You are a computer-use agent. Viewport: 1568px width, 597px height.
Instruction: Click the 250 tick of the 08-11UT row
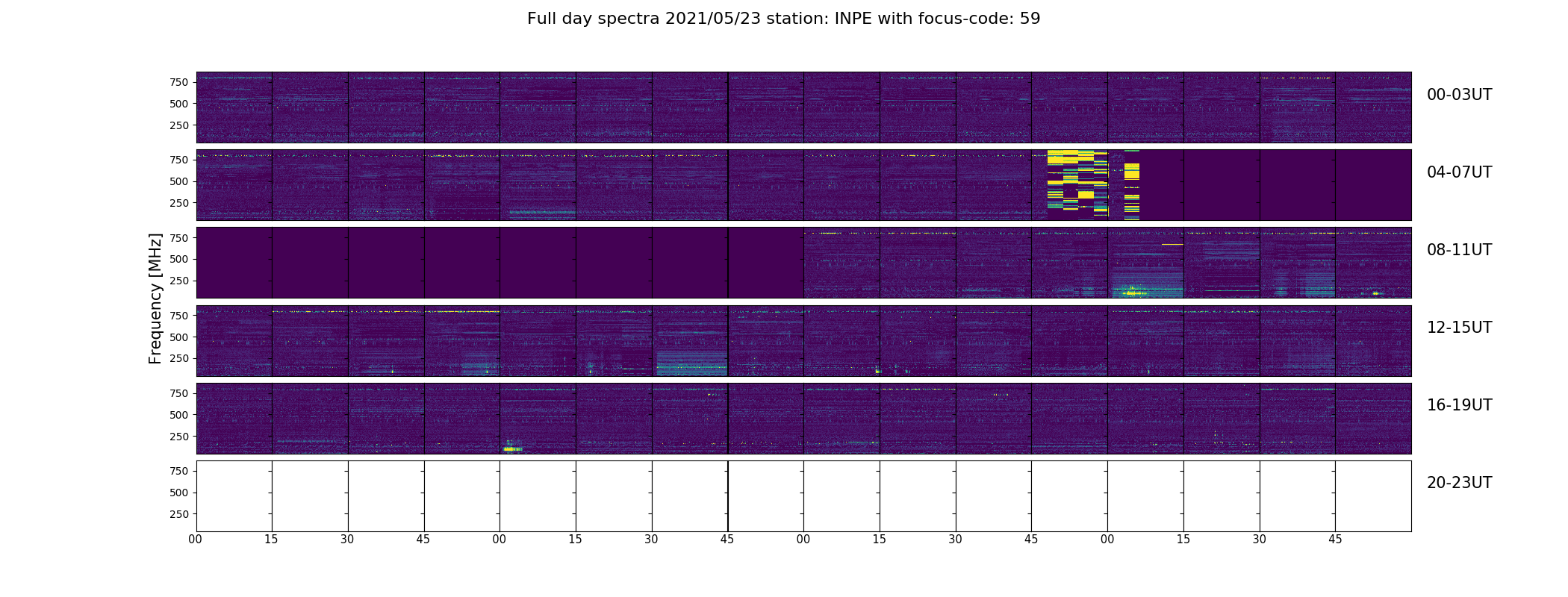coord(179,281)
